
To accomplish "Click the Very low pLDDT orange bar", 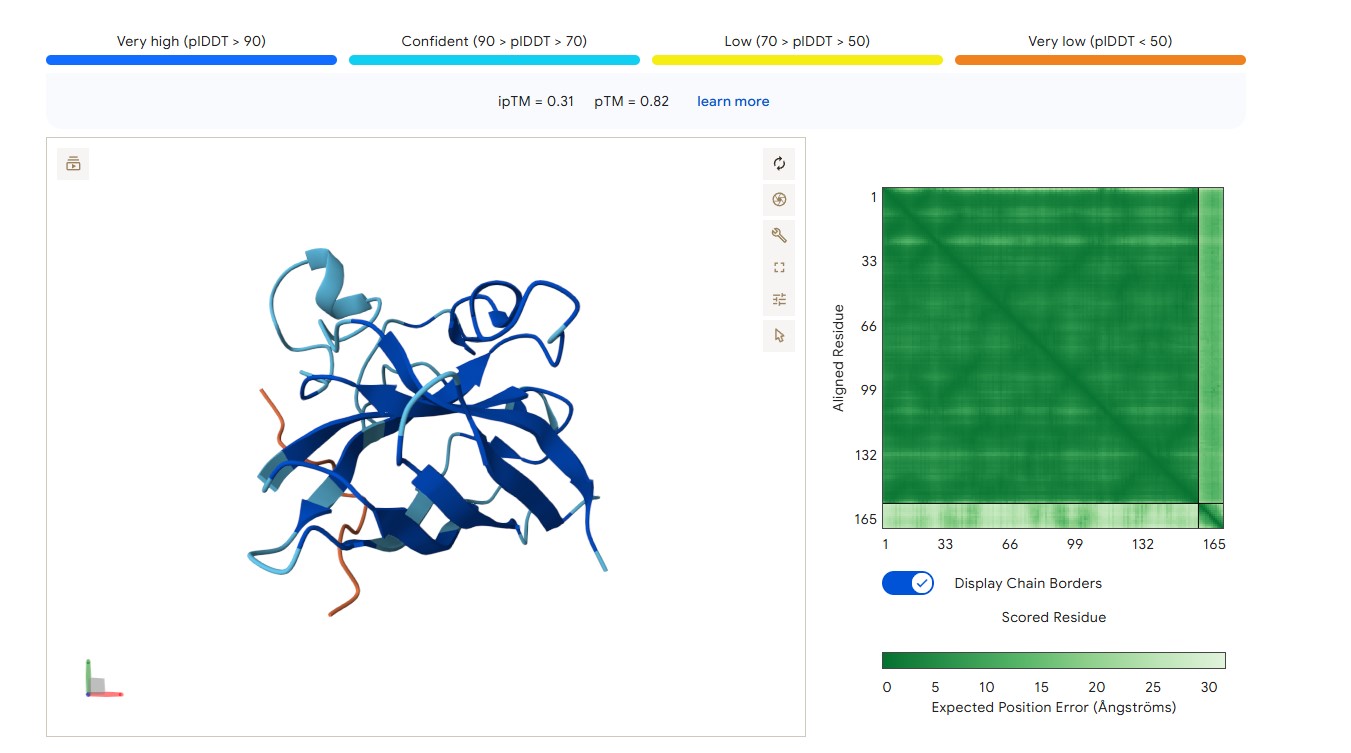I will pos(1100,60).
